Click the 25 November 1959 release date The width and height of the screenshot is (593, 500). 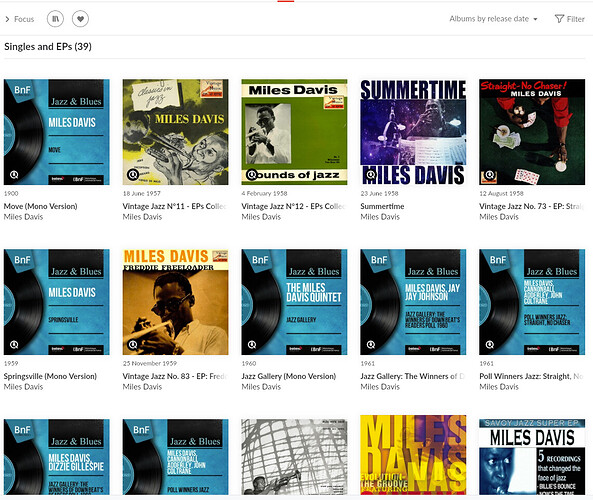coord(150,363)
